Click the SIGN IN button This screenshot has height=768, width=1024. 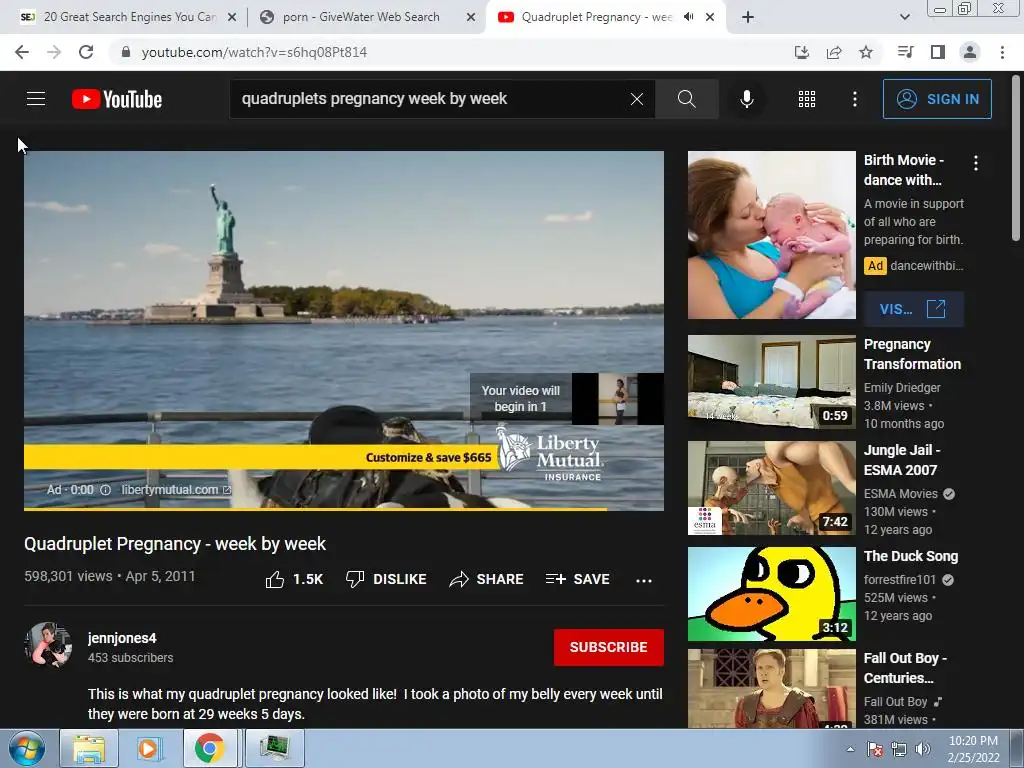(x=937, y=99)
